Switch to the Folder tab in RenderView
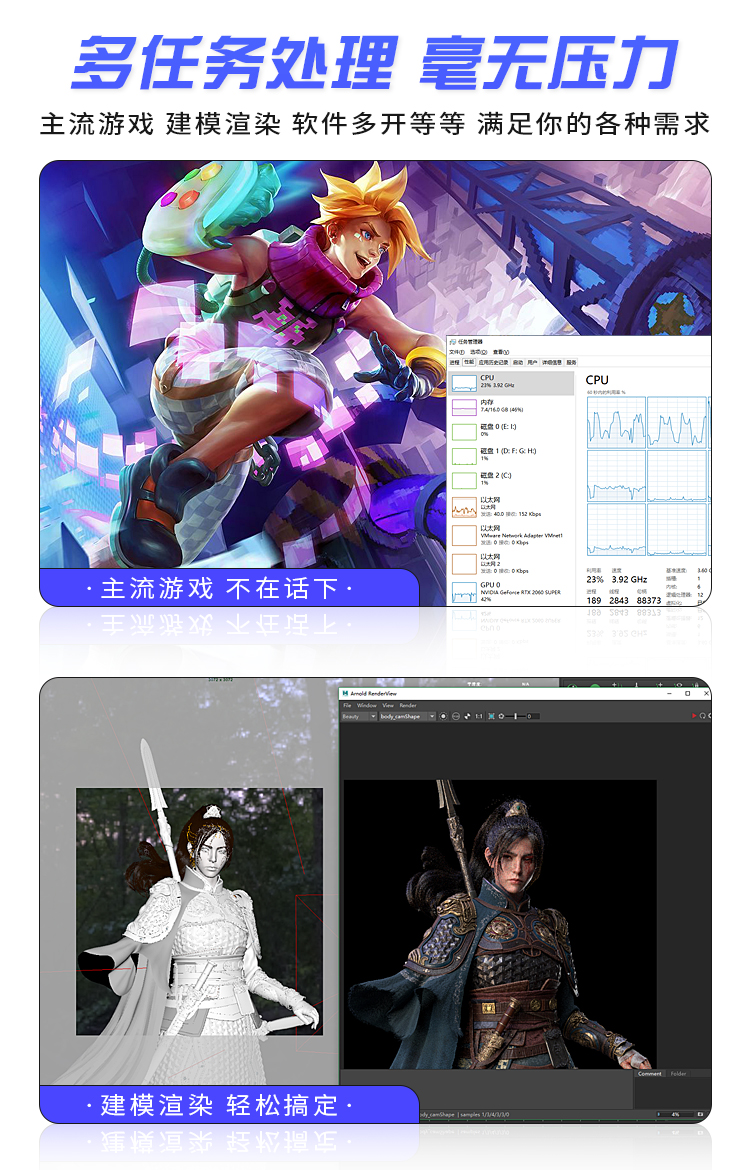 [678, 1074]
